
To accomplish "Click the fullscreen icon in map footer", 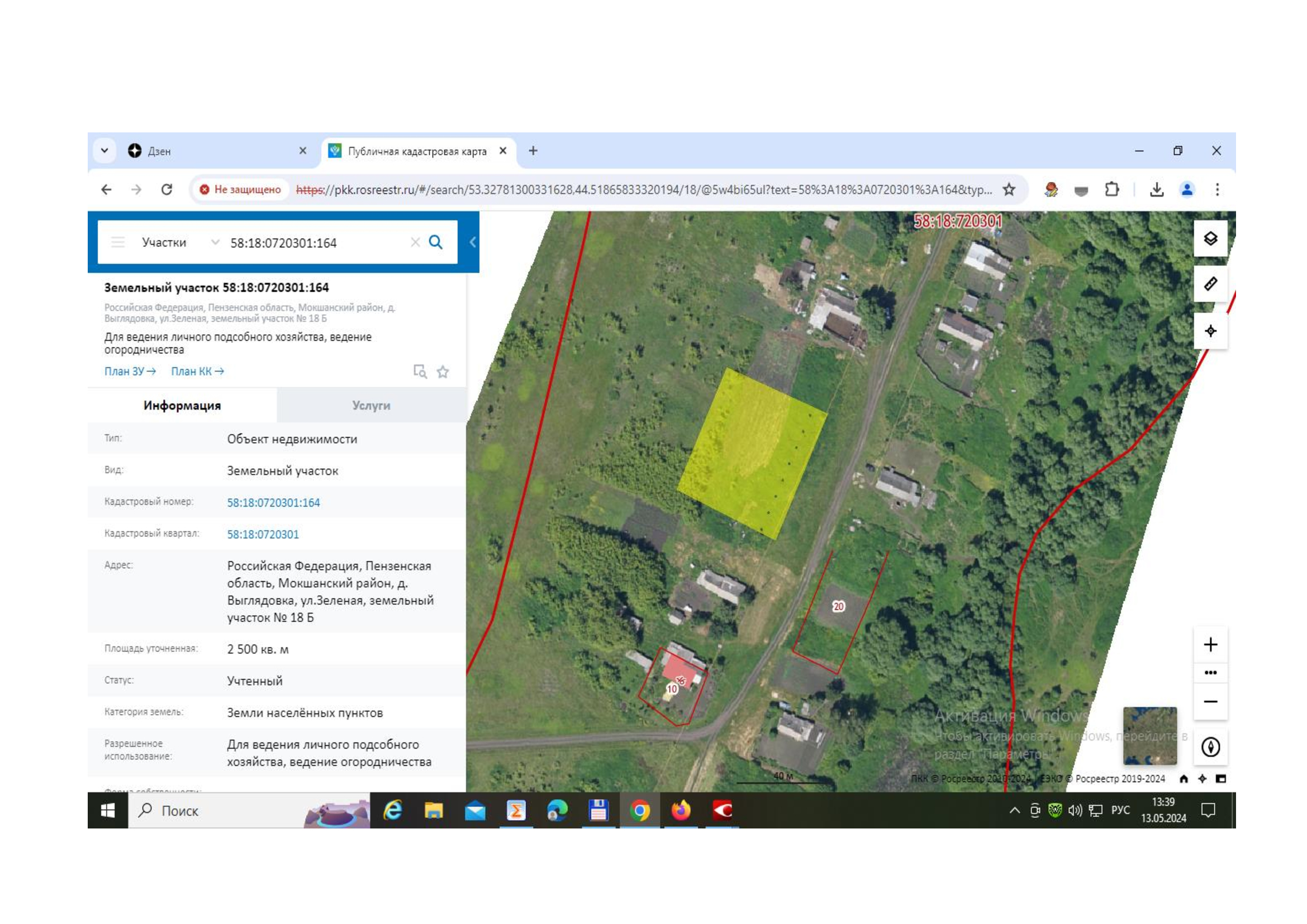I will coord(1220,779).
